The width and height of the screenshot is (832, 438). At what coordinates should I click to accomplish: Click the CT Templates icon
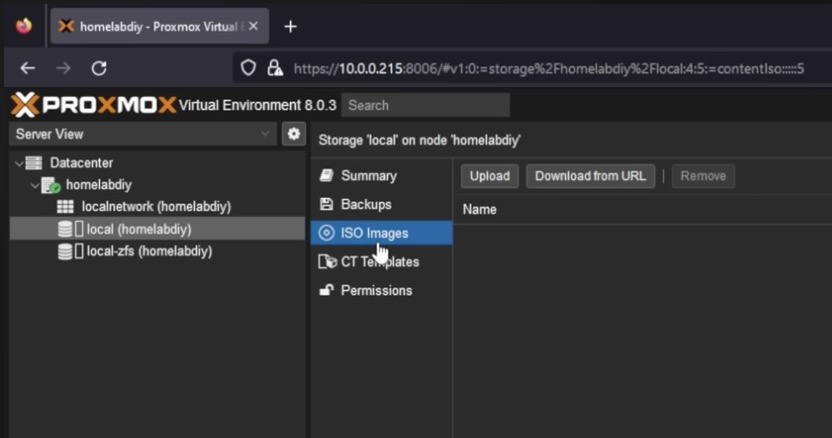[327, 261]
